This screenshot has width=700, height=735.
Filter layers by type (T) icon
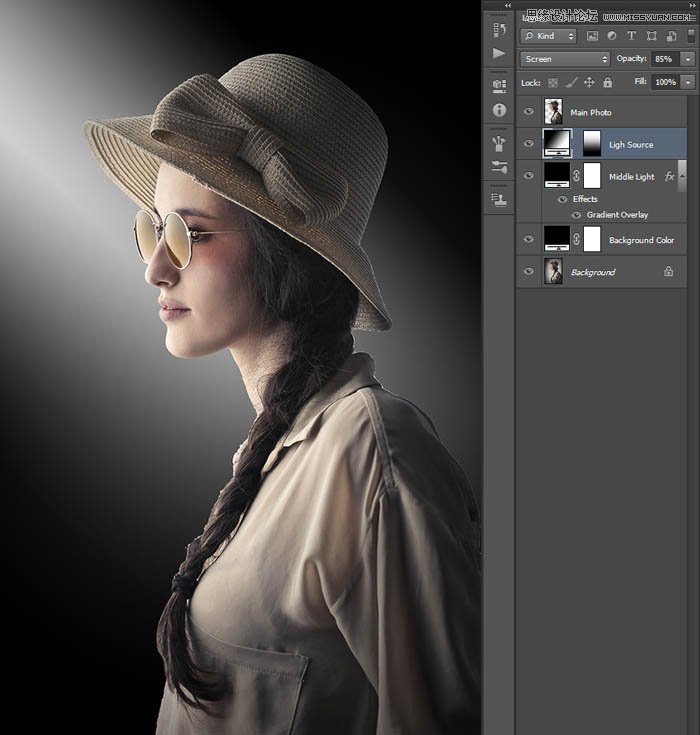632,36
